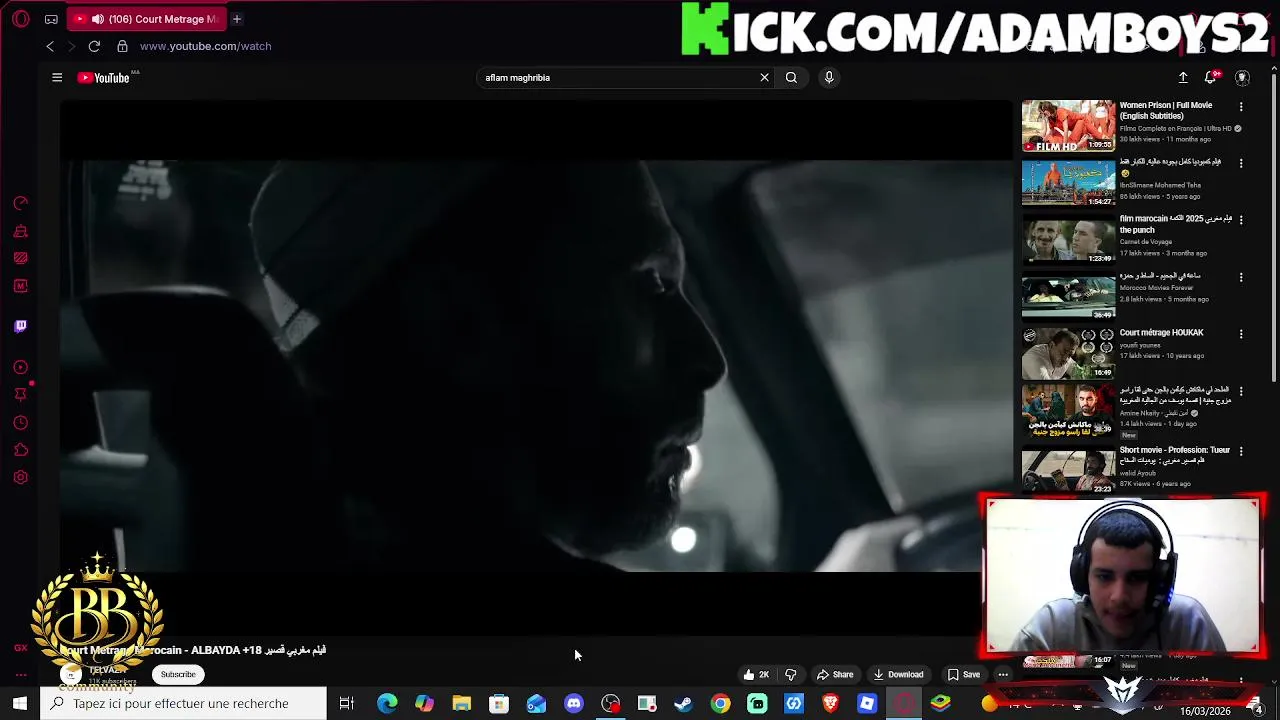Open more actions three-dot menu under video

(1003, 675)
